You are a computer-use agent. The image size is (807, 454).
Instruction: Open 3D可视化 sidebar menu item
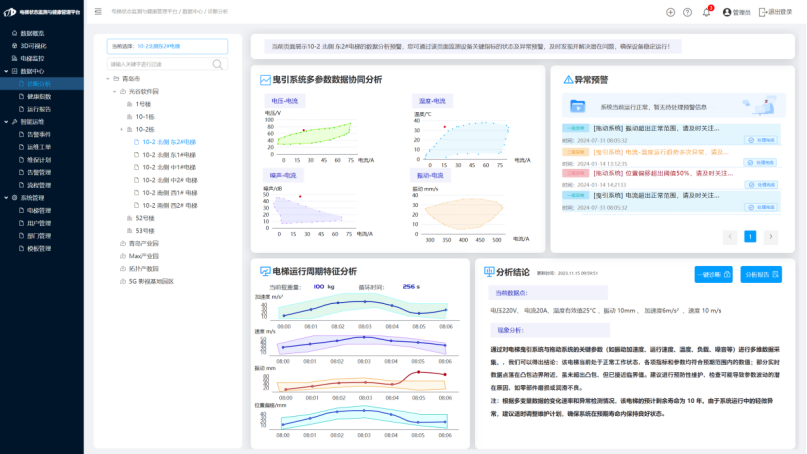pos(34,46)
